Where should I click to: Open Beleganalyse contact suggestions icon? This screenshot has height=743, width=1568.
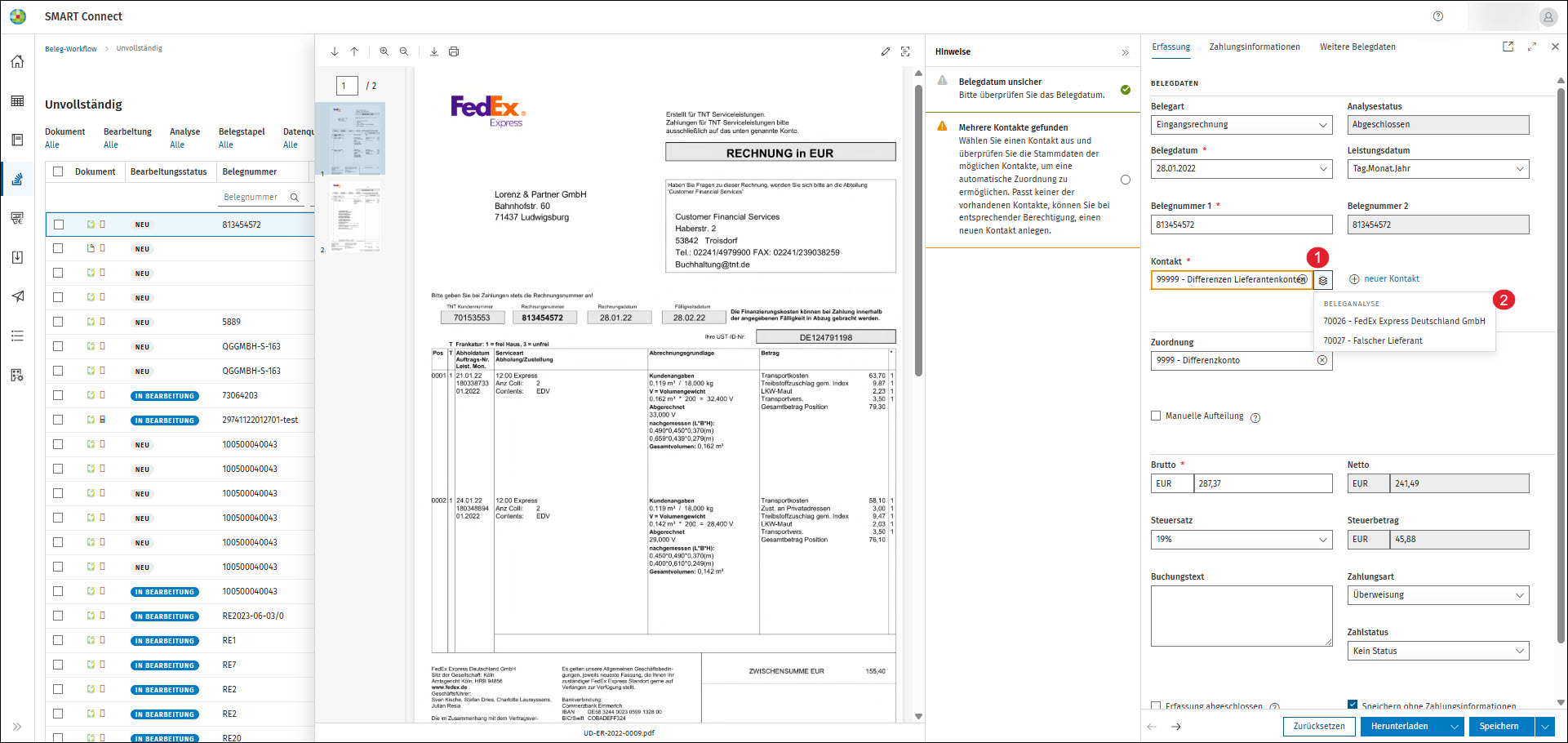[x=1323, y=280]
